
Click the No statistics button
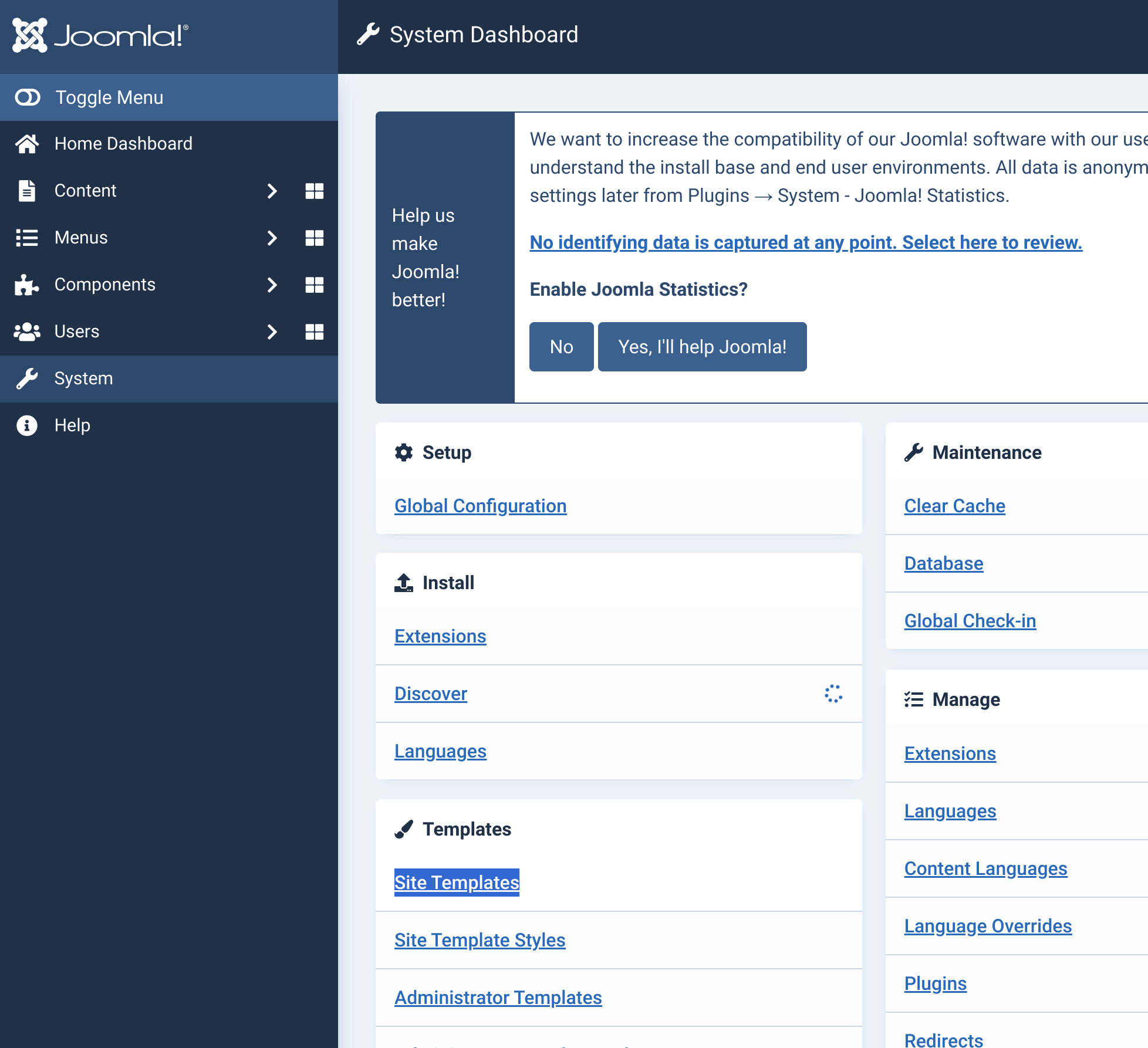pyautogui.click(x=562, y=347)
